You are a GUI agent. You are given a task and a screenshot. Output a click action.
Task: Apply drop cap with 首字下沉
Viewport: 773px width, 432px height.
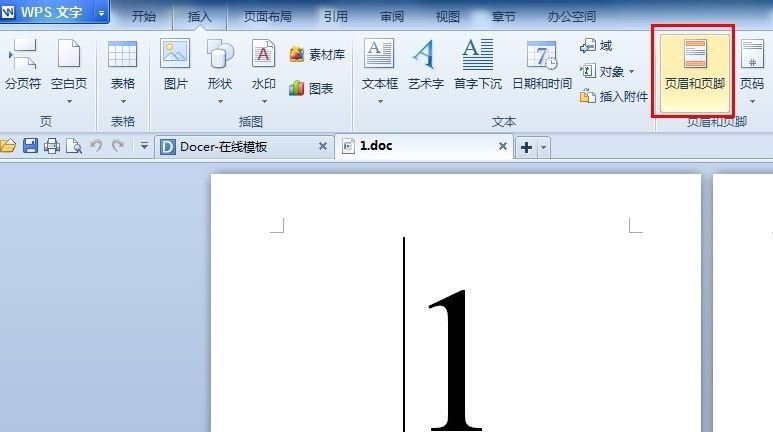[x=478, y=64]
